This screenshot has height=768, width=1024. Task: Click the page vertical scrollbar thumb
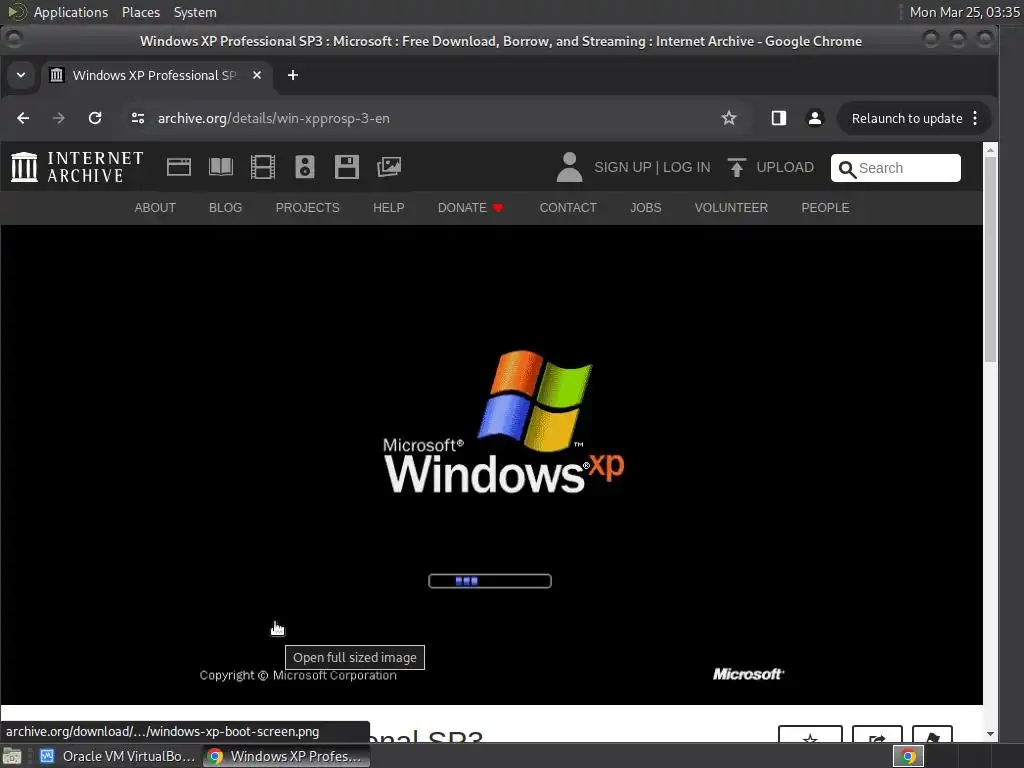(990, 258)
